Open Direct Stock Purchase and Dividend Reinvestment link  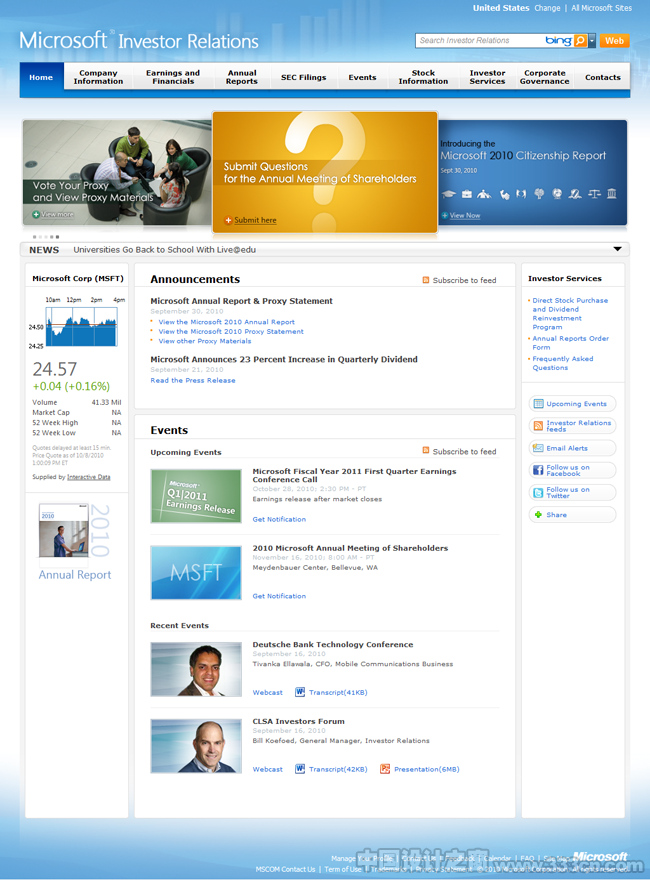pos(570,314)
